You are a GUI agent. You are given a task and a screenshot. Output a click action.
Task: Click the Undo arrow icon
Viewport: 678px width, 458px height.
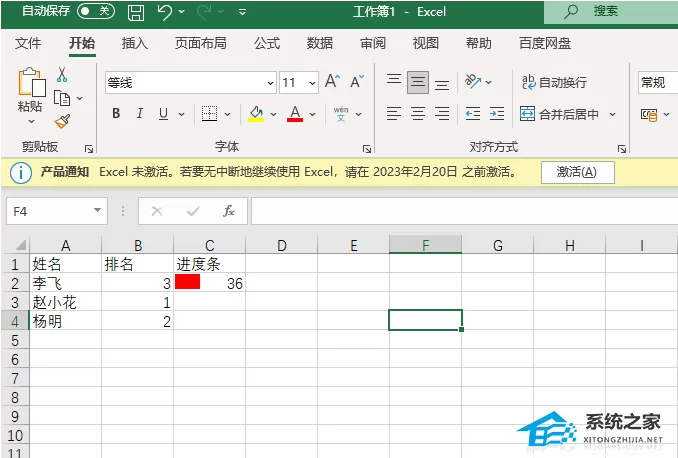click(164, 12)
